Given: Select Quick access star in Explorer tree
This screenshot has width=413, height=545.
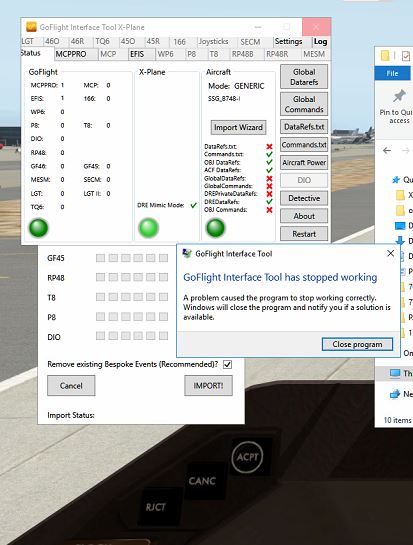Looking at the screenshot, I should (396, 179).
